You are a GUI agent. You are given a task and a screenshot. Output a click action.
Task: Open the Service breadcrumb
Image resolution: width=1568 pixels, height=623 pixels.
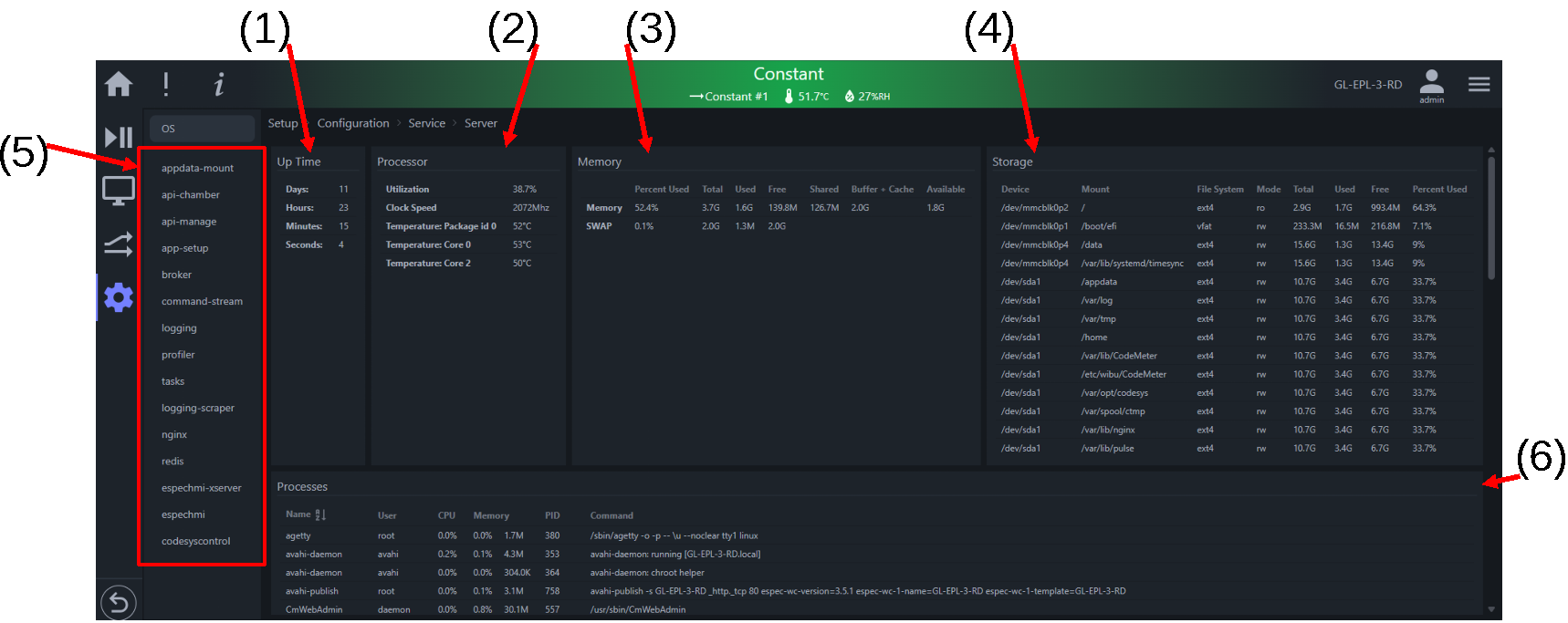(x=427, y=123)
